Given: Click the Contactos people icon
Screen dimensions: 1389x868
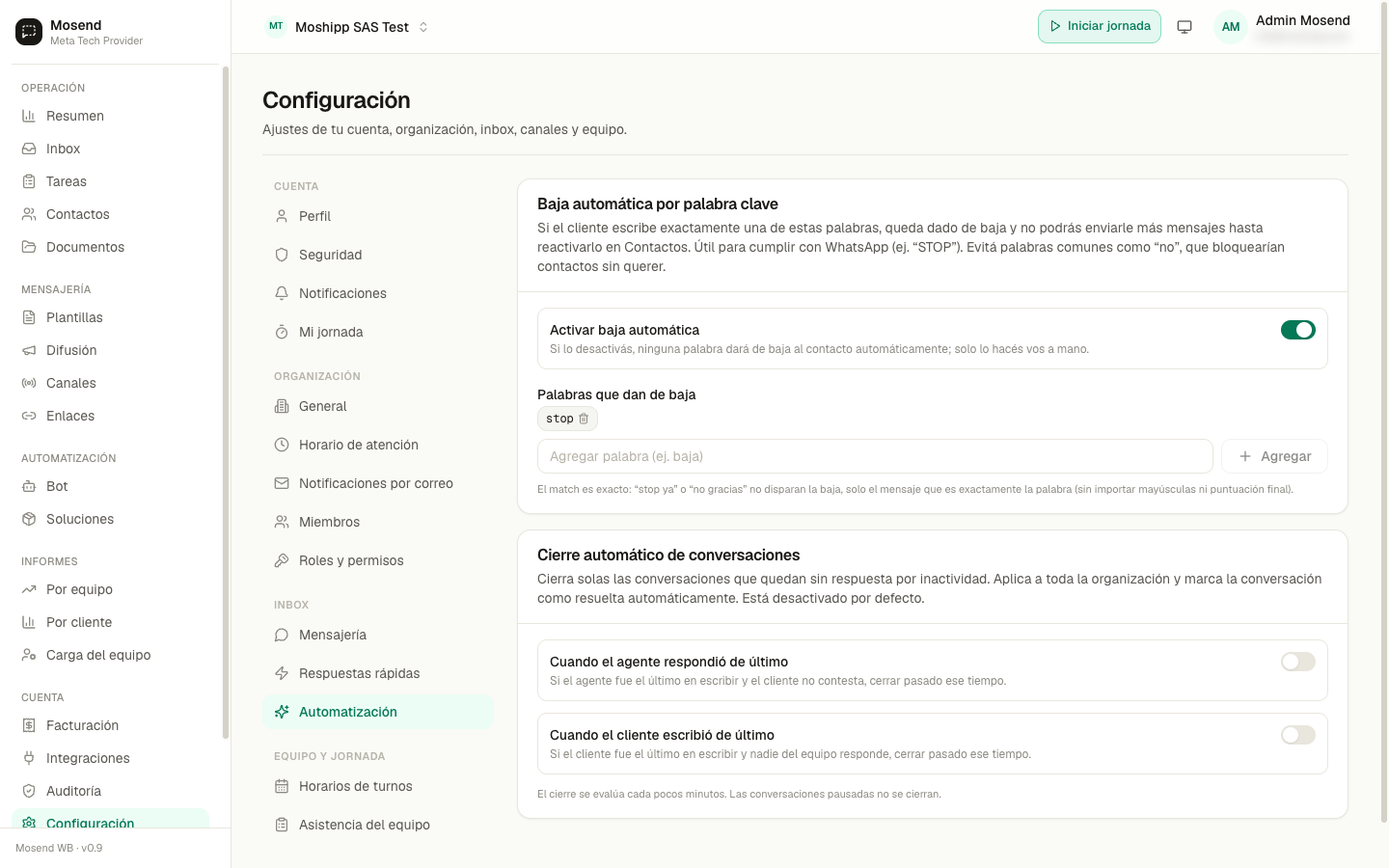Looking at the screenshot, I should (x=29, y=214).
